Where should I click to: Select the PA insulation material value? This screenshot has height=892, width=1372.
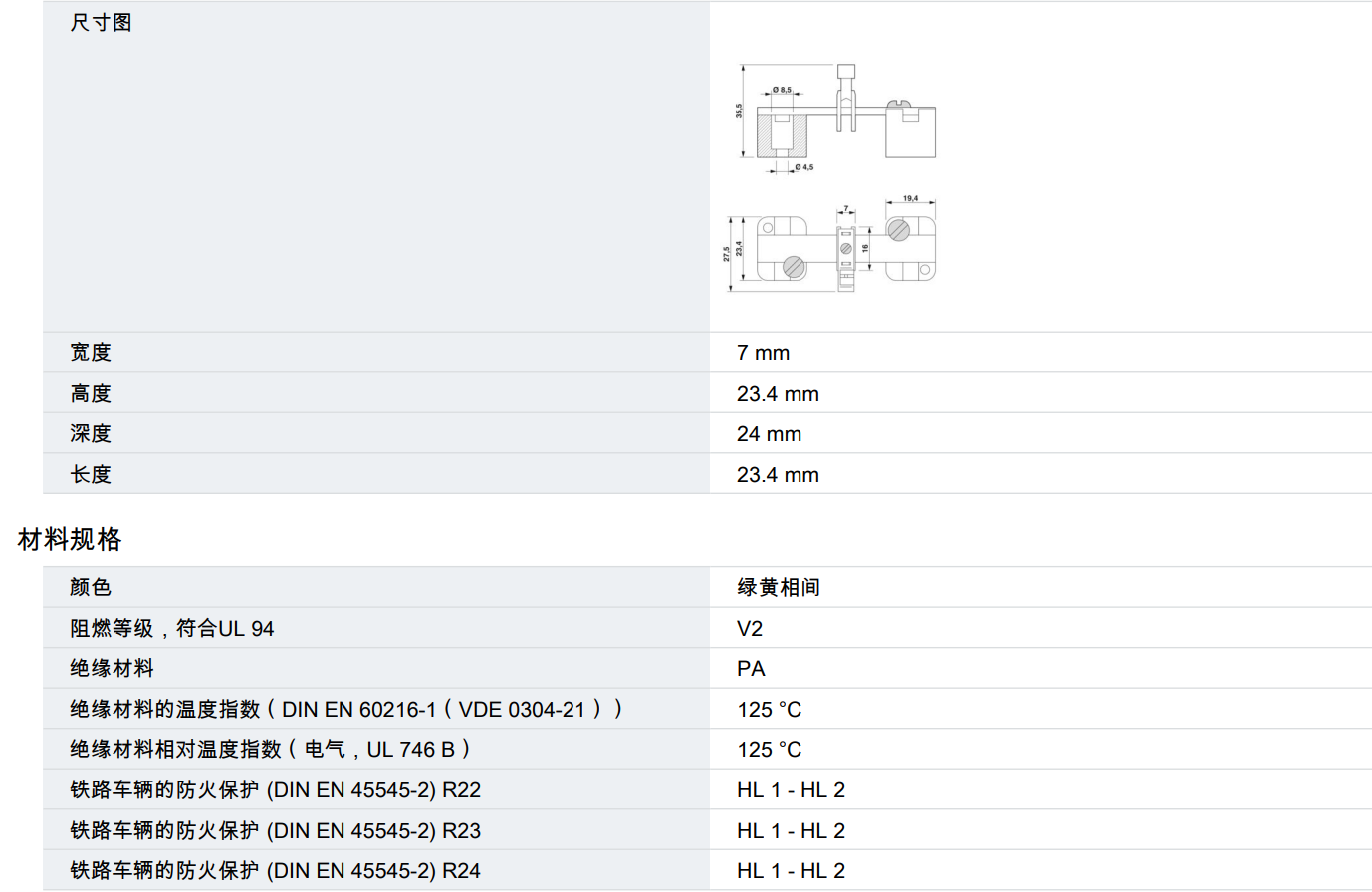tap(751, 669)
